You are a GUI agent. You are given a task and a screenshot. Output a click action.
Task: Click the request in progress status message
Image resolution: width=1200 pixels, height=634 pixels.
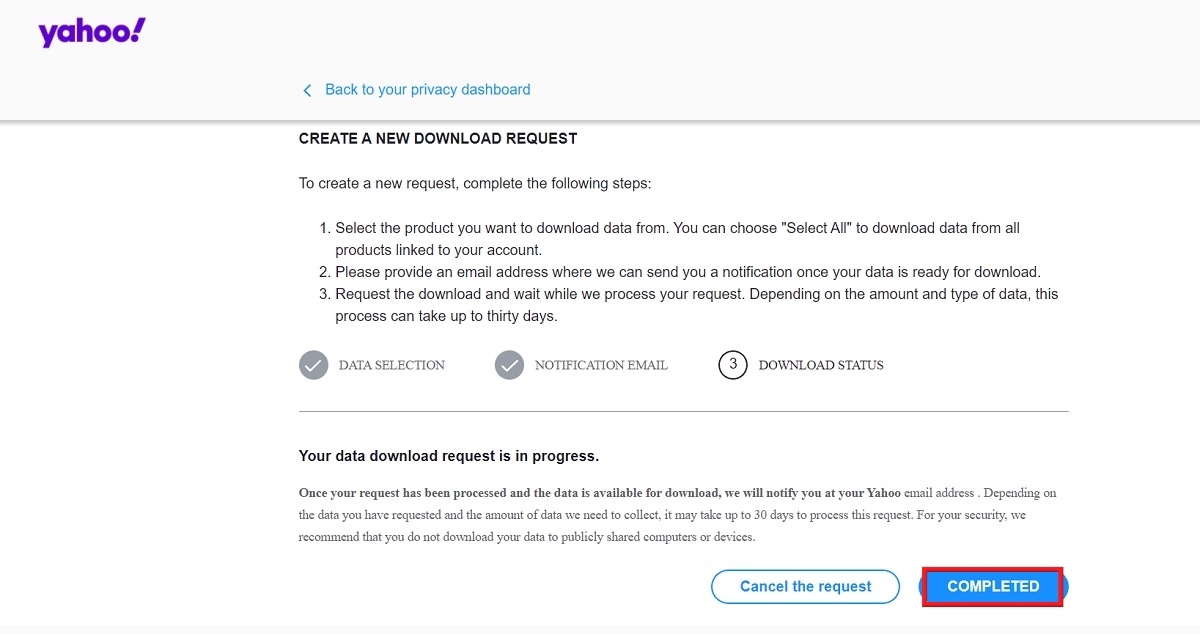tap(448, 455)
